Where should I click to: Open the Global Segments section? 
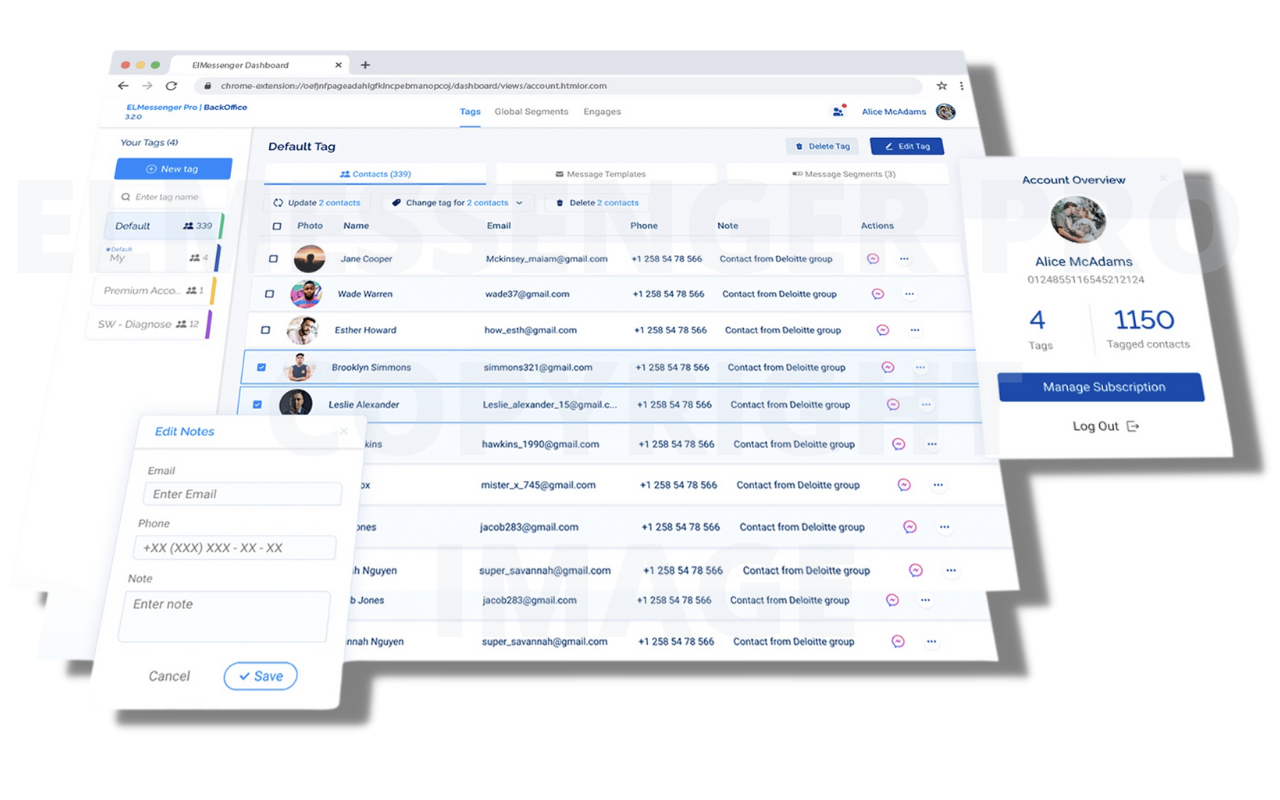tap(531, 111)
